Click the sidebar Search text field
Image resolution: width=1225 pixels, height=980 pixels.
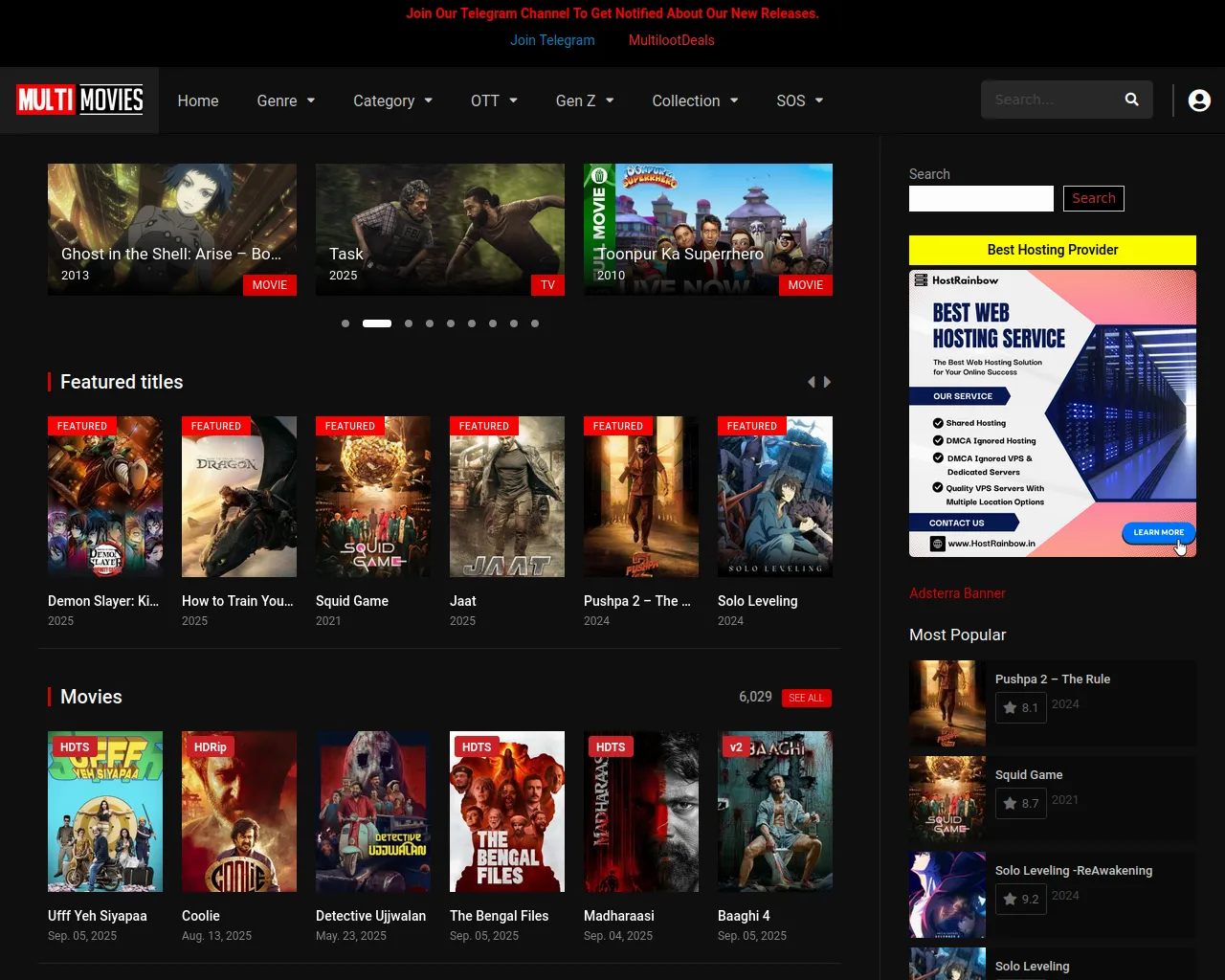(x=981, y=198)
